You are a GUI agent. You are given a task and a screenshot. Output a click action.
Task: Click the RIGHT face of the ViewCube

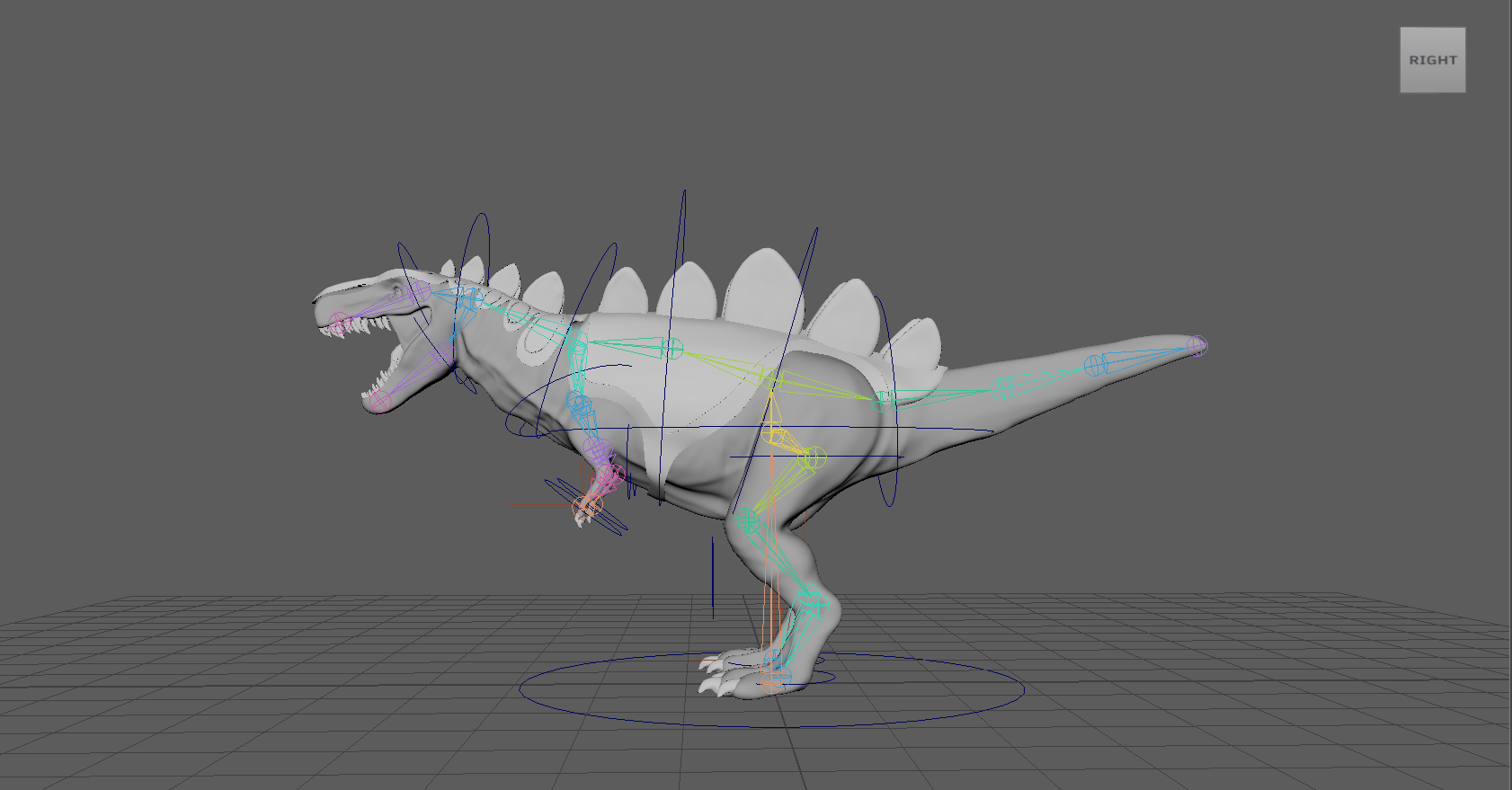[1432, 60]
